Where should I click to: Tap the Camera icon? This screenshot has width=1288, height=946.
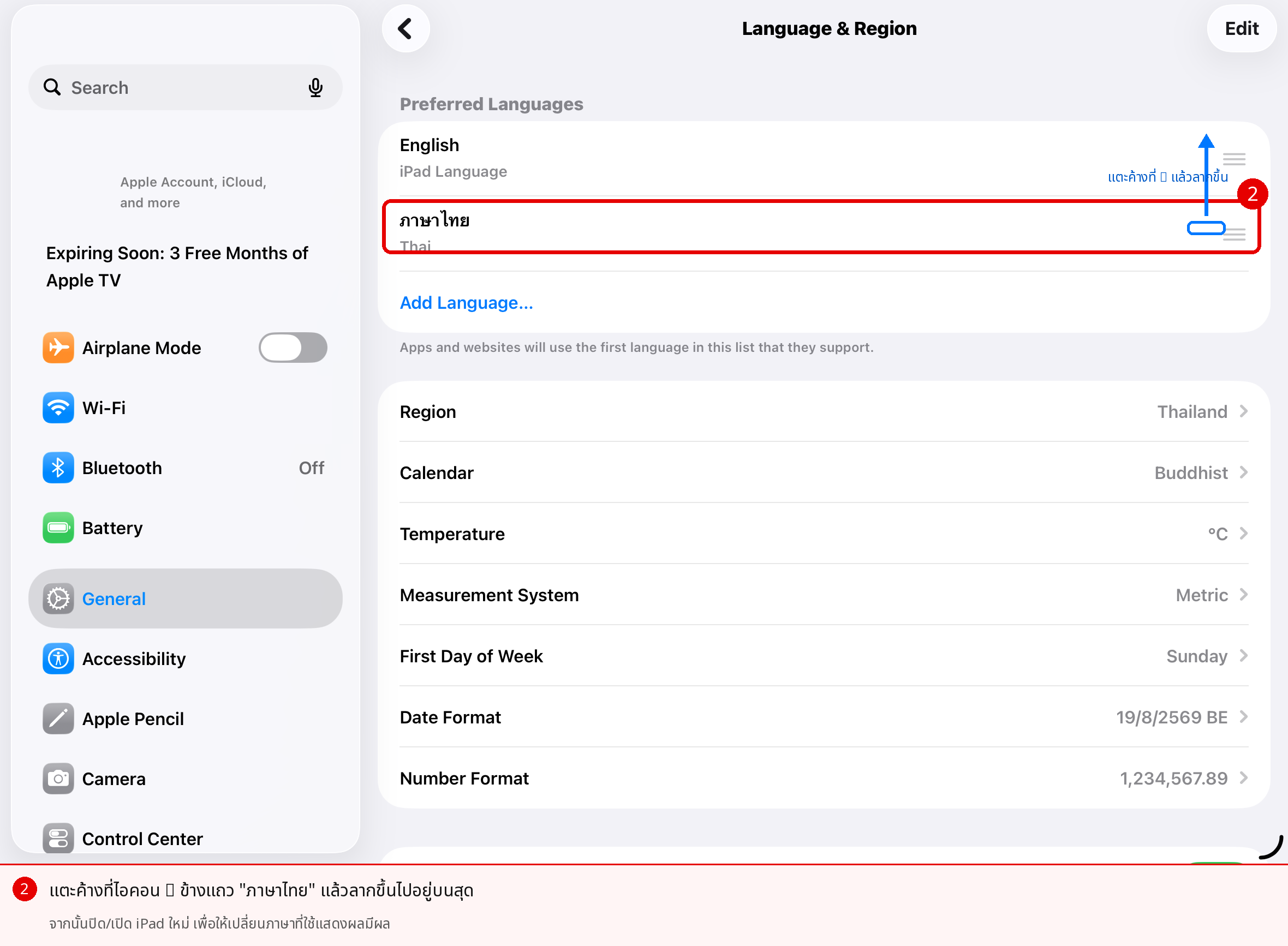click(58, 779)
